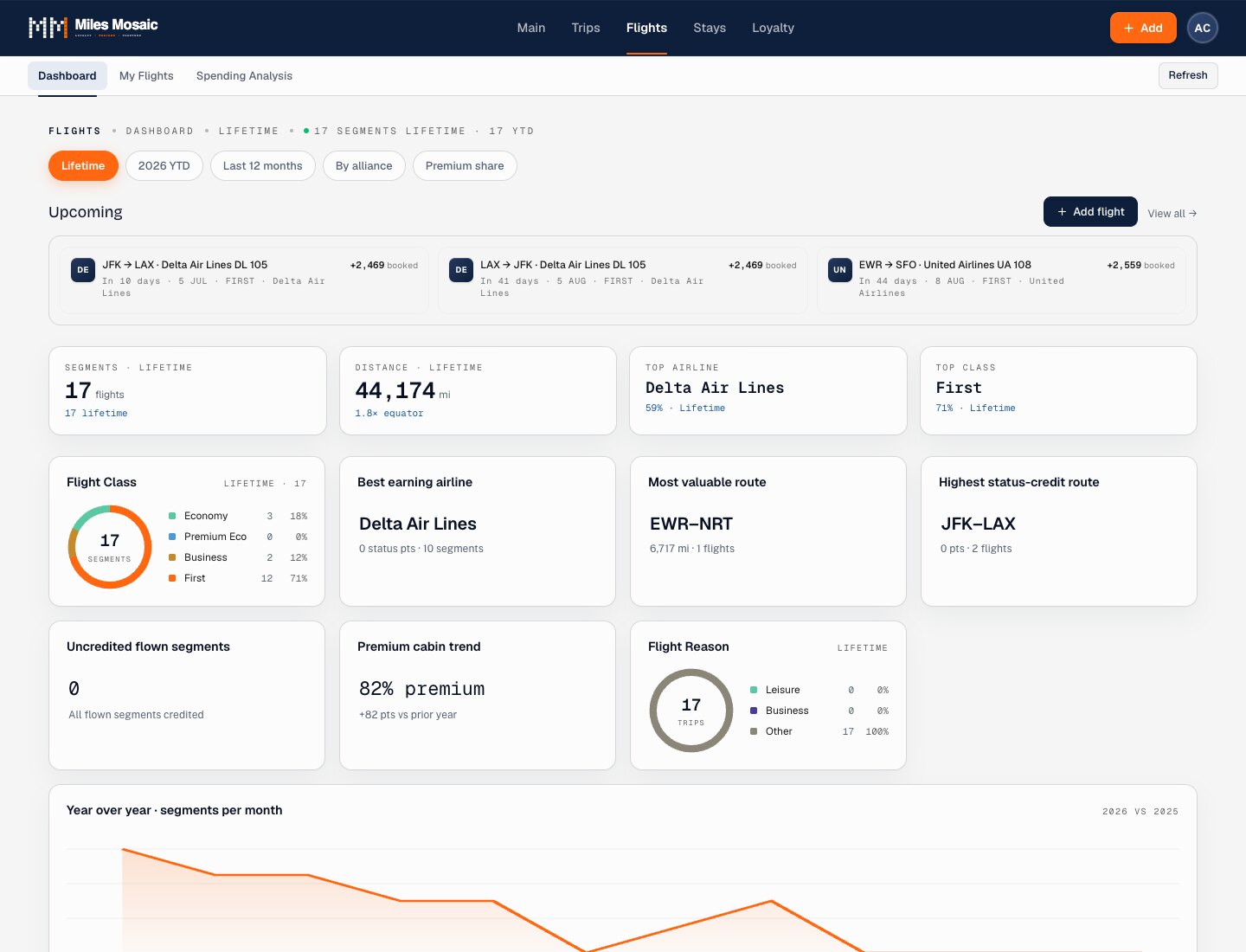Click the DE badge on JFK→LAX flight
Viewport: 1246px width, 952px height.
click(83, 270)
